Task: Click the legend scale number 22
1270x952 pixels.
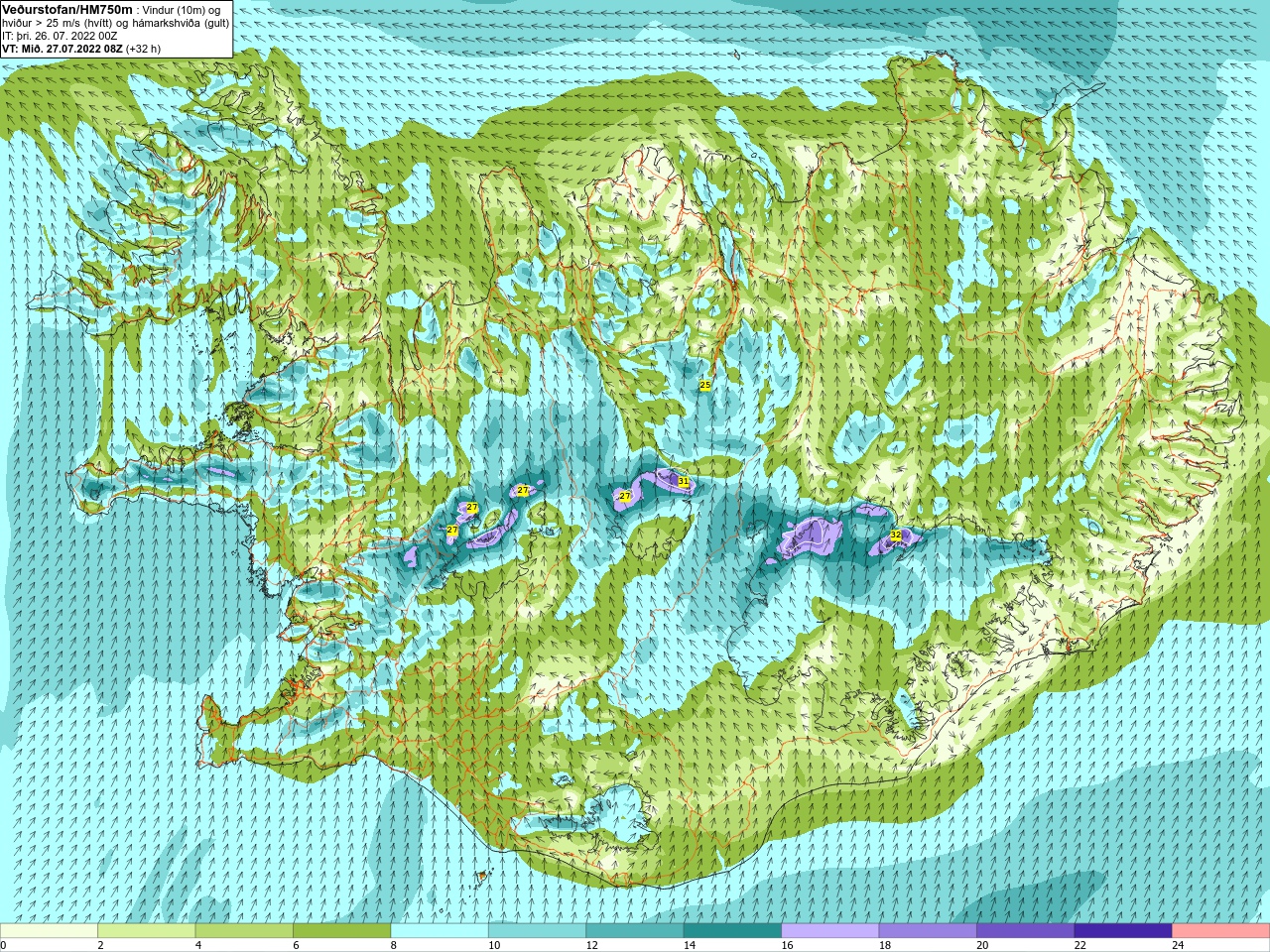Action: pyautogui.click(x=1080, y=945)
